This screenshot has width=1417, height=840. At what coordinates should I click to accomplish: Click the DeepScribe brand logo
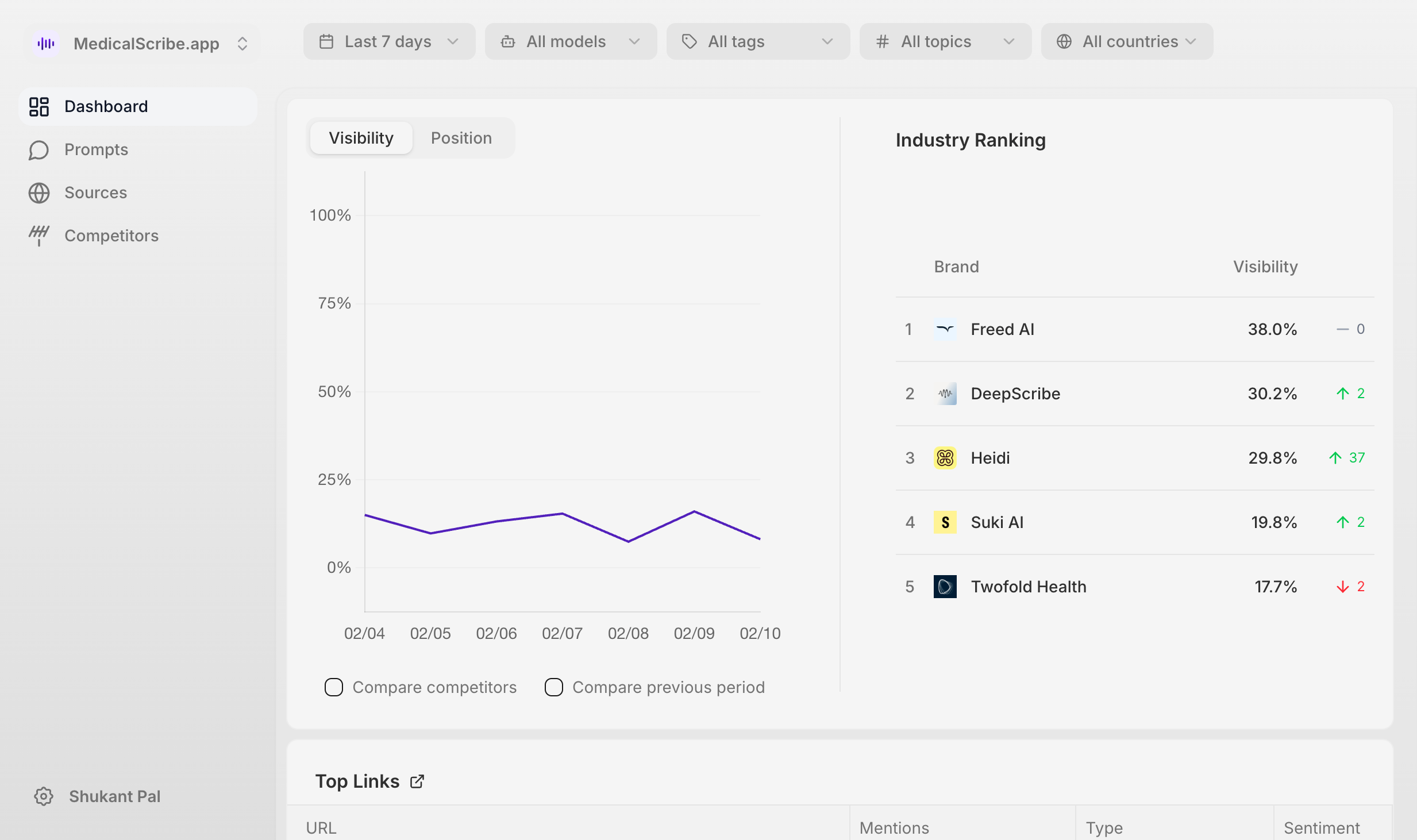pos(945,394)
